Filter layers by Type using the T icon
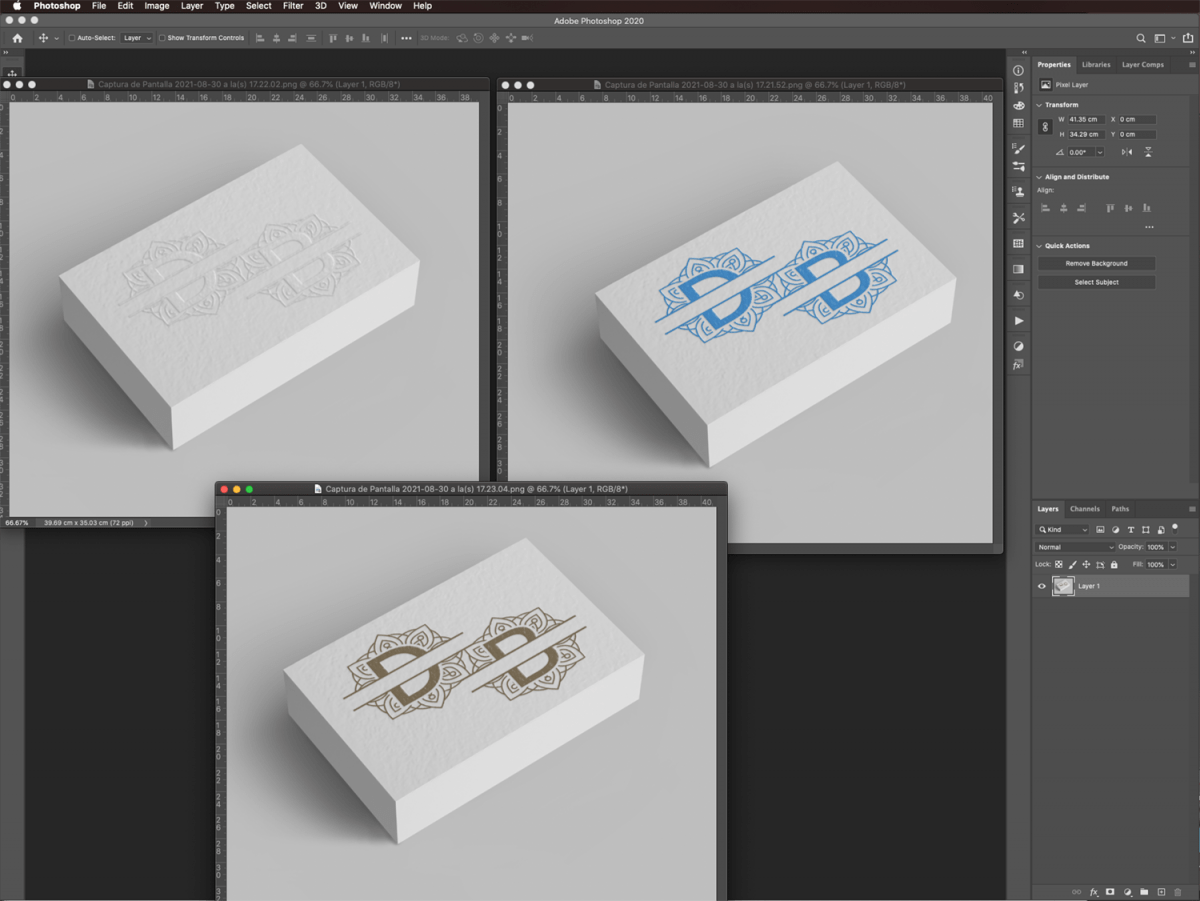Image resolution: width=1200 pixels, height=901 pixels. pyautogui.click(x=1132, y=529)
